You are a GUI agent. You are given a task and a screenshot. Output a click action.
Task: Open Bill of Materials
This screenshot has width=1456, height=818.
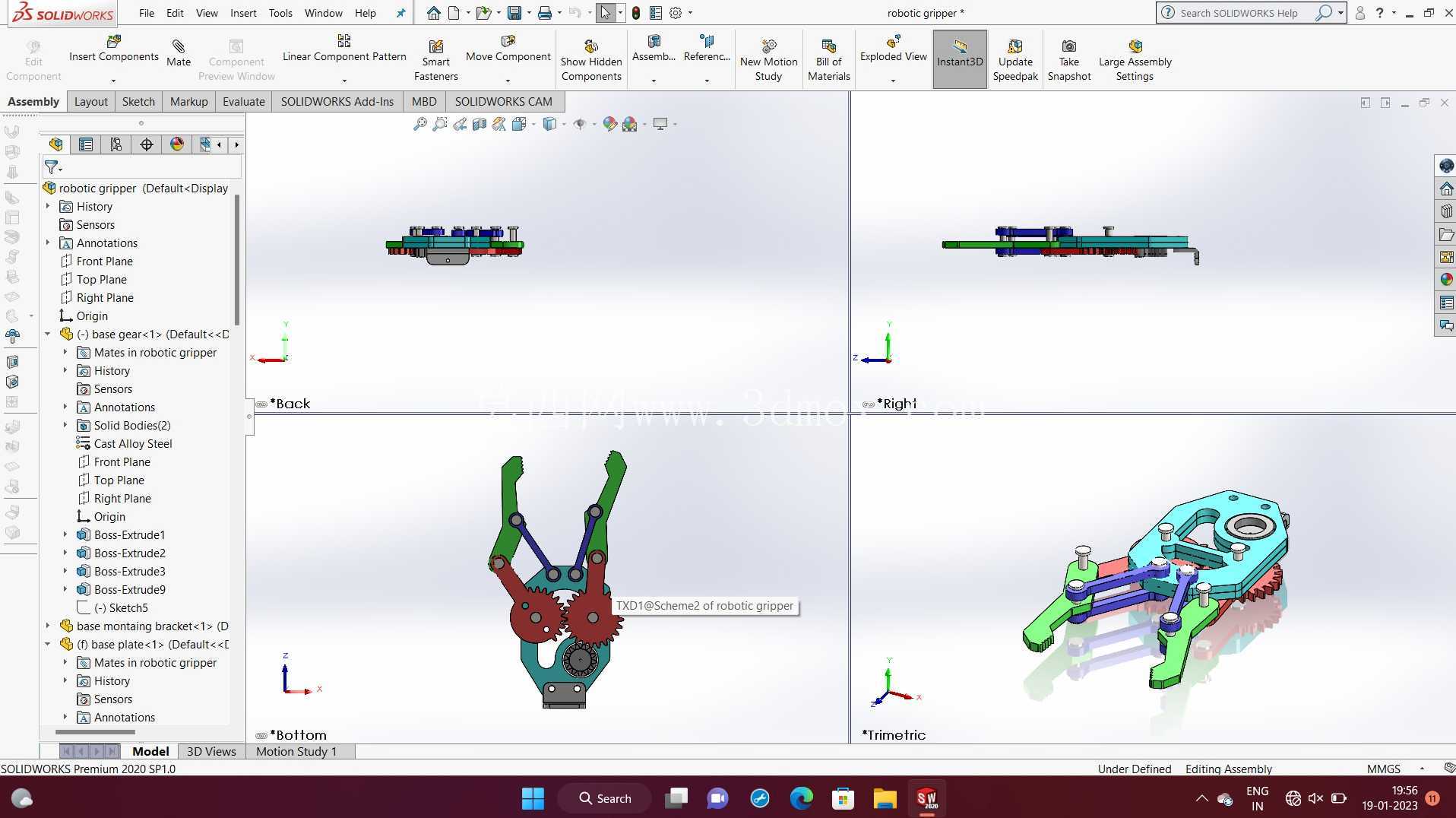tap(828, 60)
